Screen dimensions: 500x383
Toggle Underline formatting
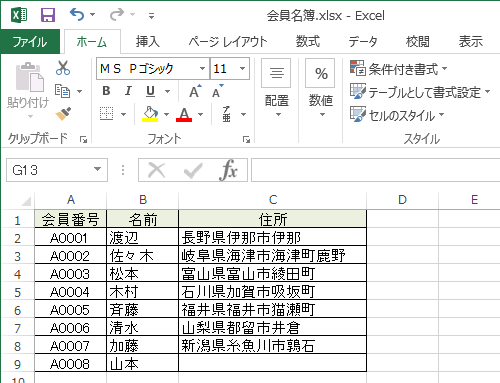tap(151, 91)
